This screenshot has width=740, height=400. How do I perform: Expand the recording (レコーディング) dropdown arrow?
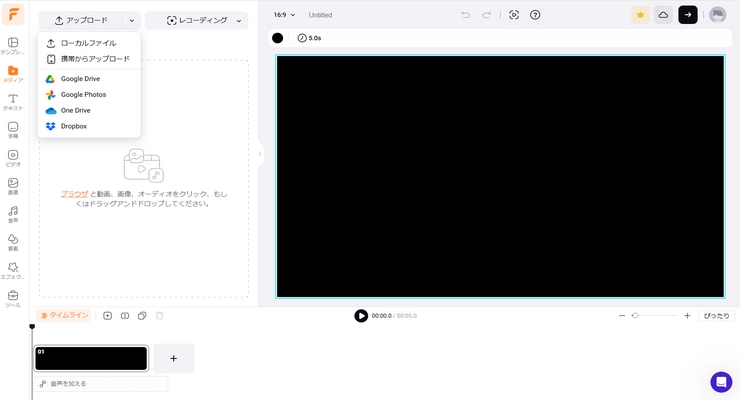coord(238,20)
